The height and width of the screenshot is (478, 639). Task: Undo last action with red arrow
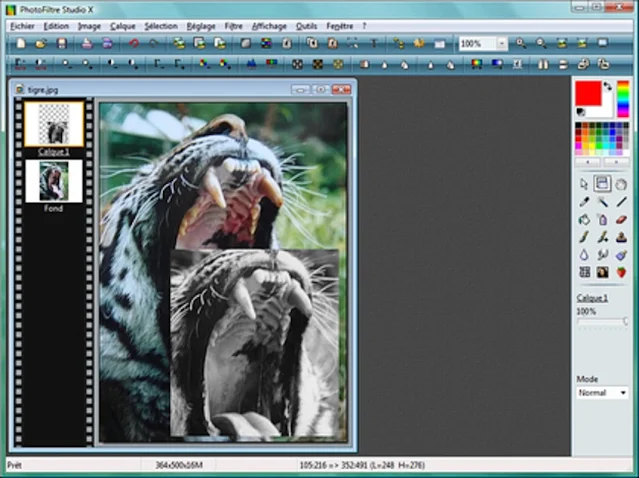tap(134, 43)
